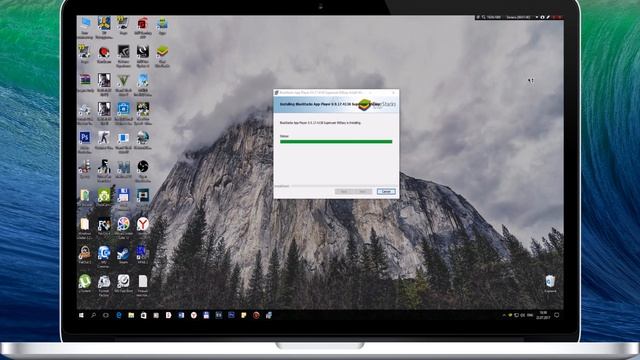This screenshot has height=360, width=640.
Task: Click the BlueStacks logo in installer header
Action: pyautogui.click(x=365, y=104)
